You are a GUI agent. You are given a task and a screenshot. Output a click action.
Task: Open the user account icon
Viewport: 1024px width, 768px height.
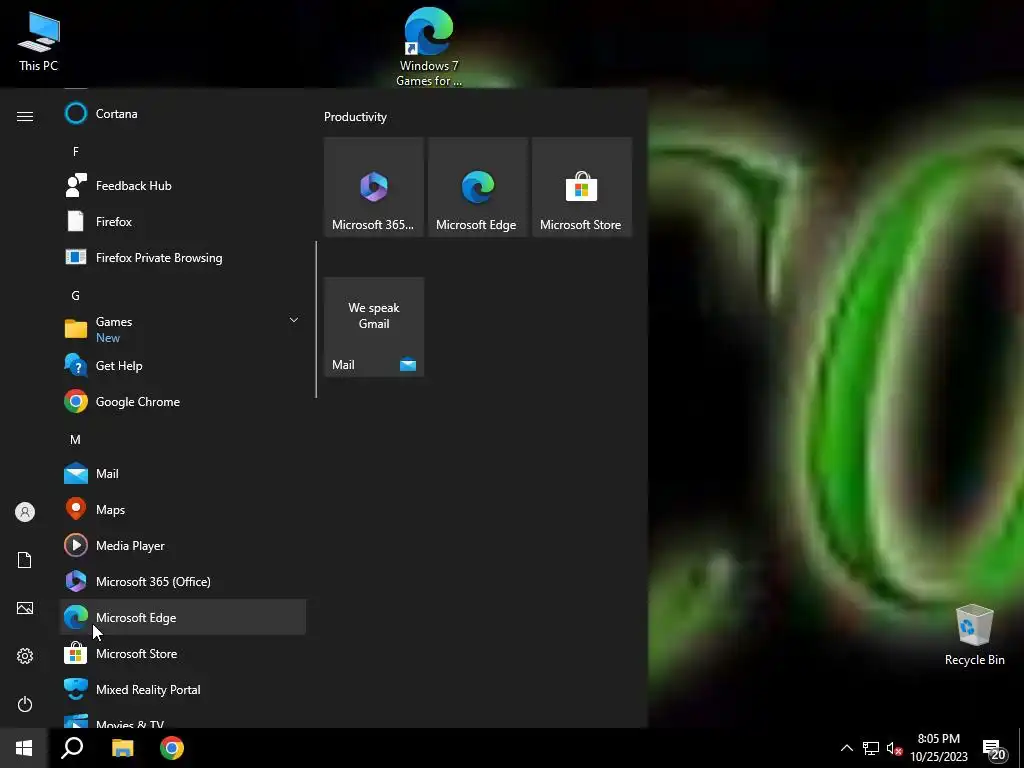pos(25,512)
